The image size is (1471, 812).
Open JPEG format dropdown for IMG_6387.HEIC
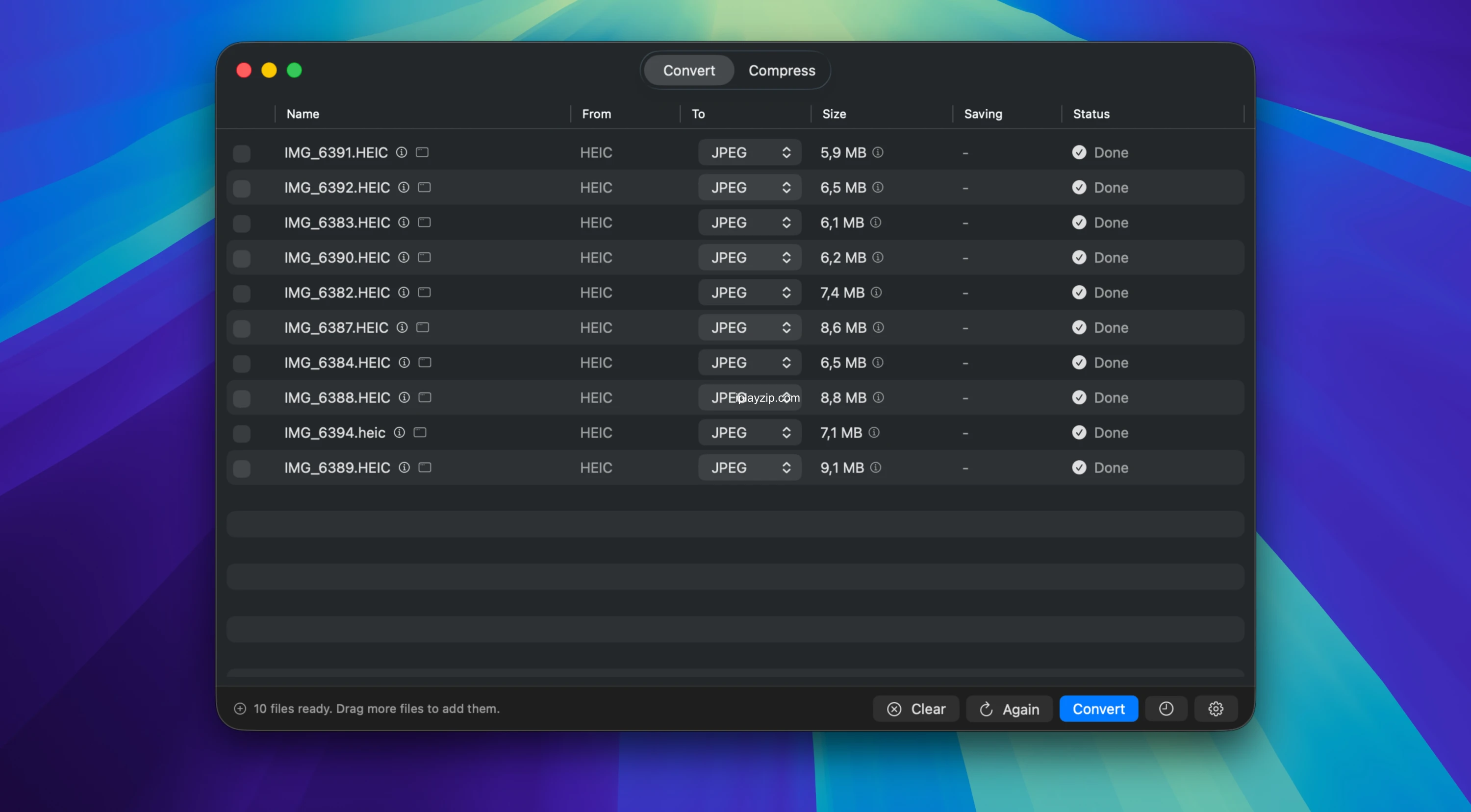click(x=749, y=327)
